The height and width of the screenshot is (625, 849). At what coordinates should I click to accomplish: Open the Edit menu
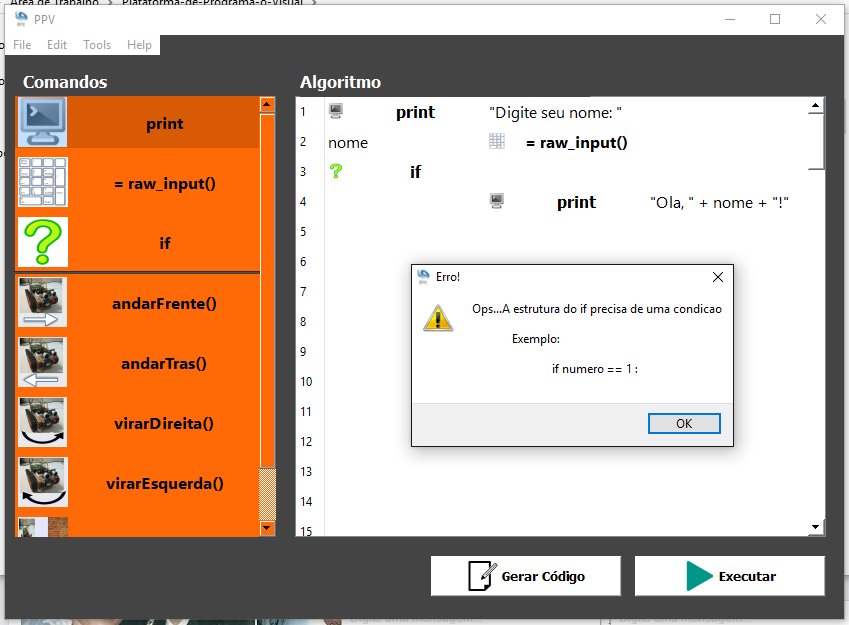tap(57, 45)
